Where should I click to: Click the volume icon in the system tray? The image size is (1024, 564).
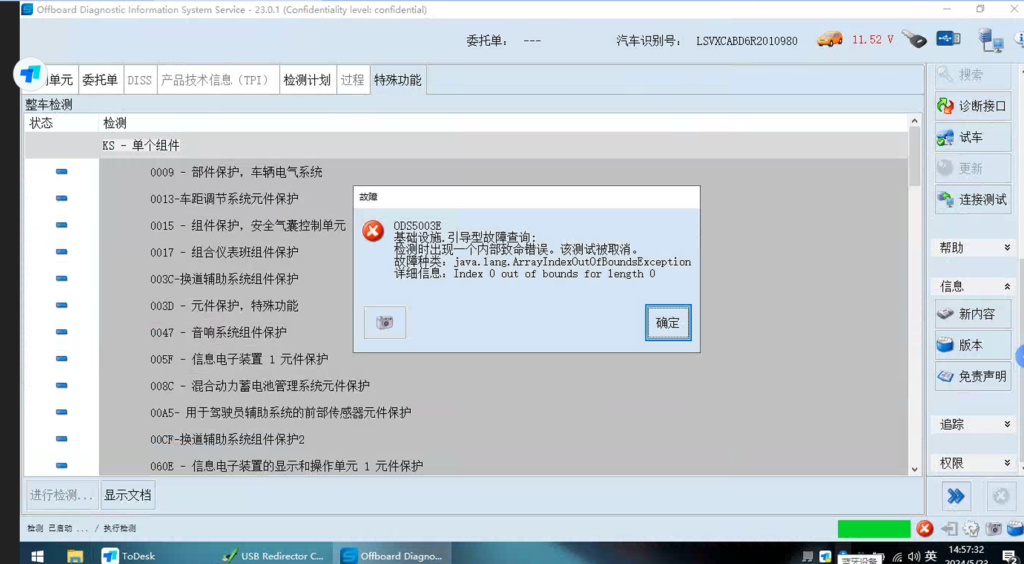tap(914, 556)
